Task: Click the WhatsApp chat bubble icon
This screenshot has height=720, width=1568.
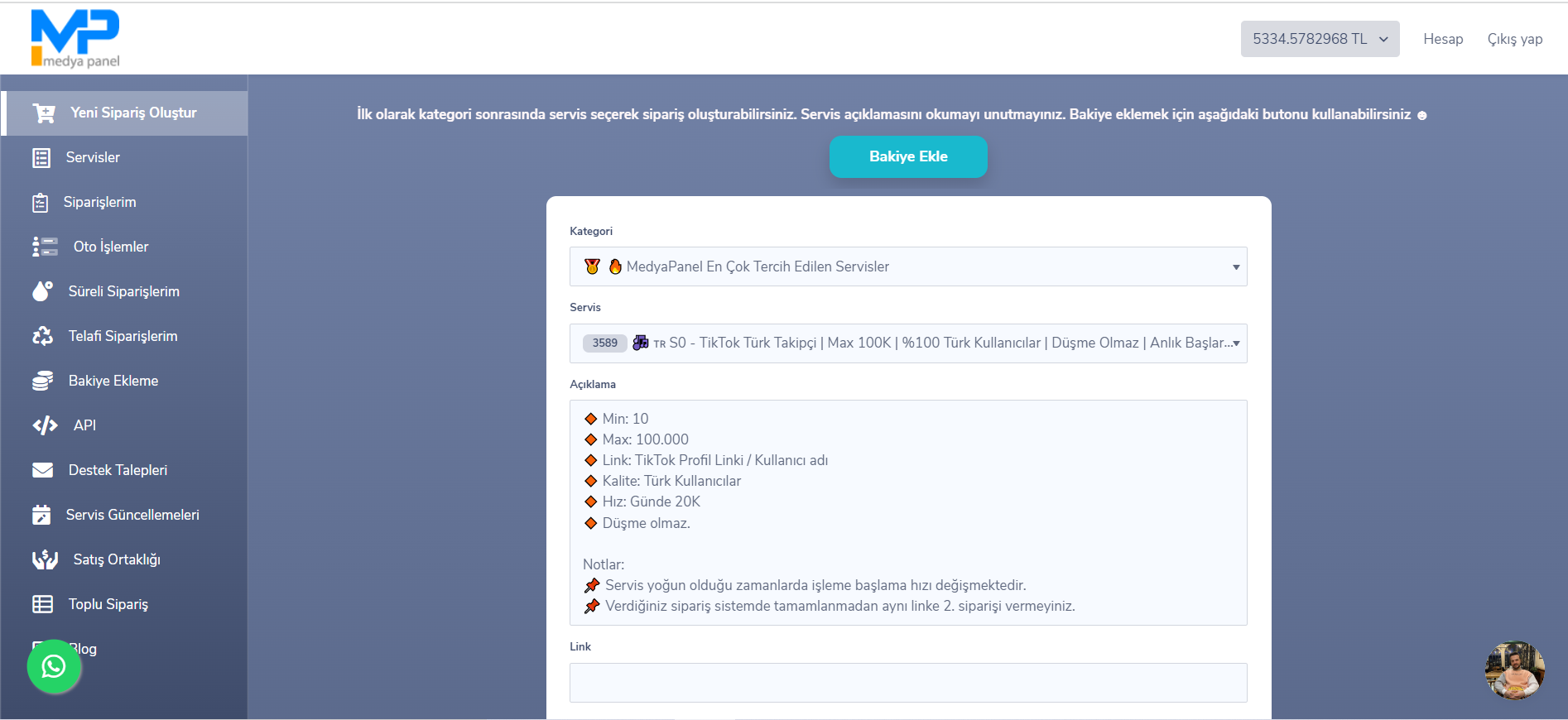Action: point(54,666)
